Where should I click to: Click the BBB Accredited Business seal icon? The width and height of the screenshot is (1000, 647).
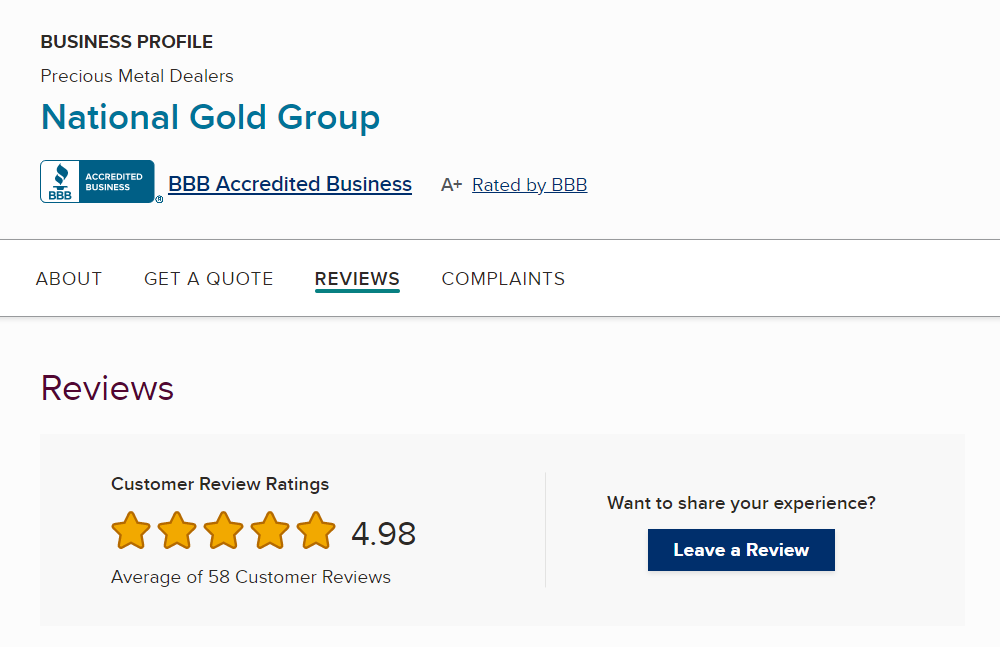(x=98, y=182)
